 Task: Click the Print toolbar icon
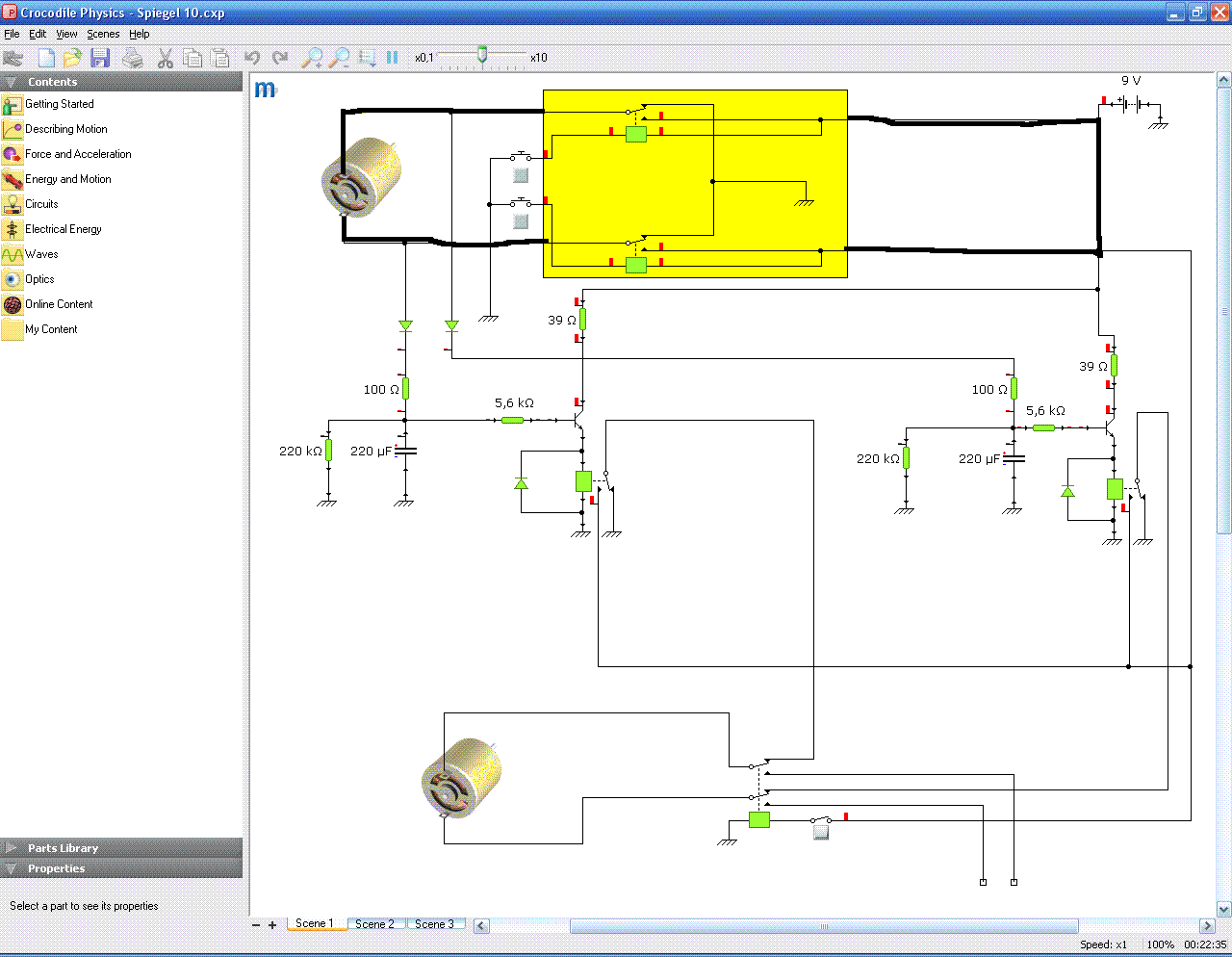point(133,58)
